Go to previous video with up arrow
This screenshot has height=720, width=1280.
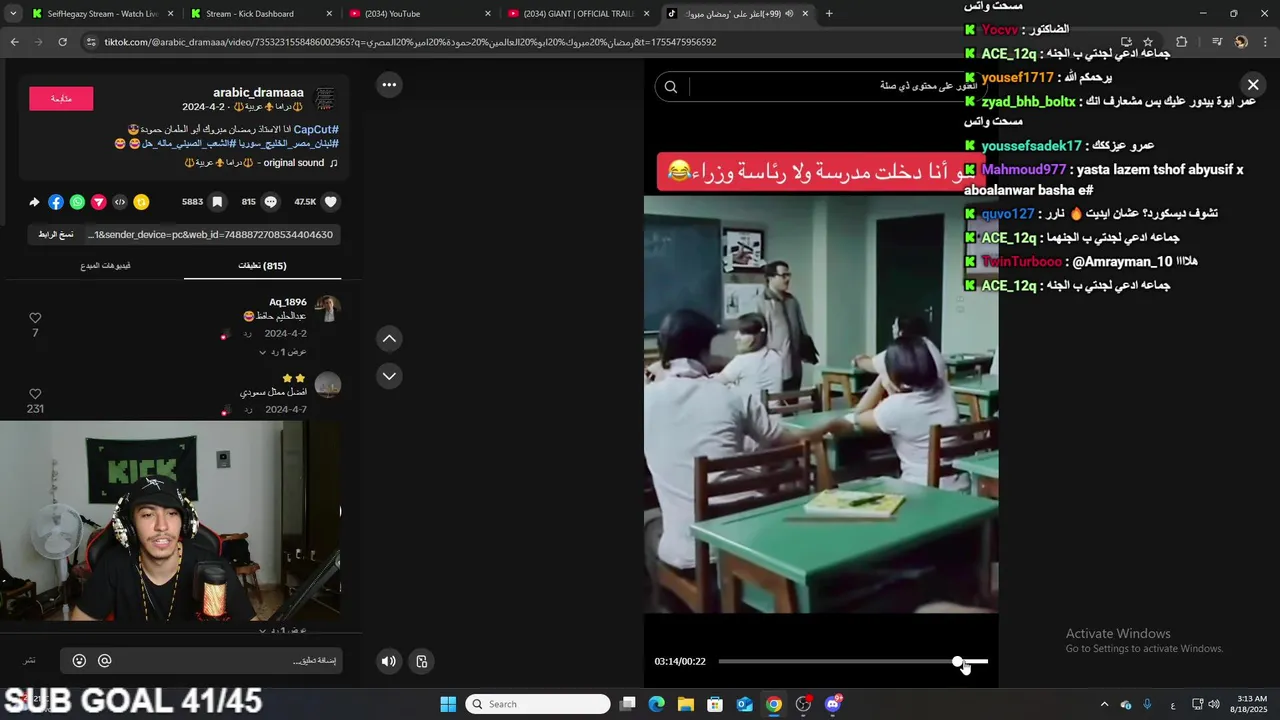coord(390,339)
